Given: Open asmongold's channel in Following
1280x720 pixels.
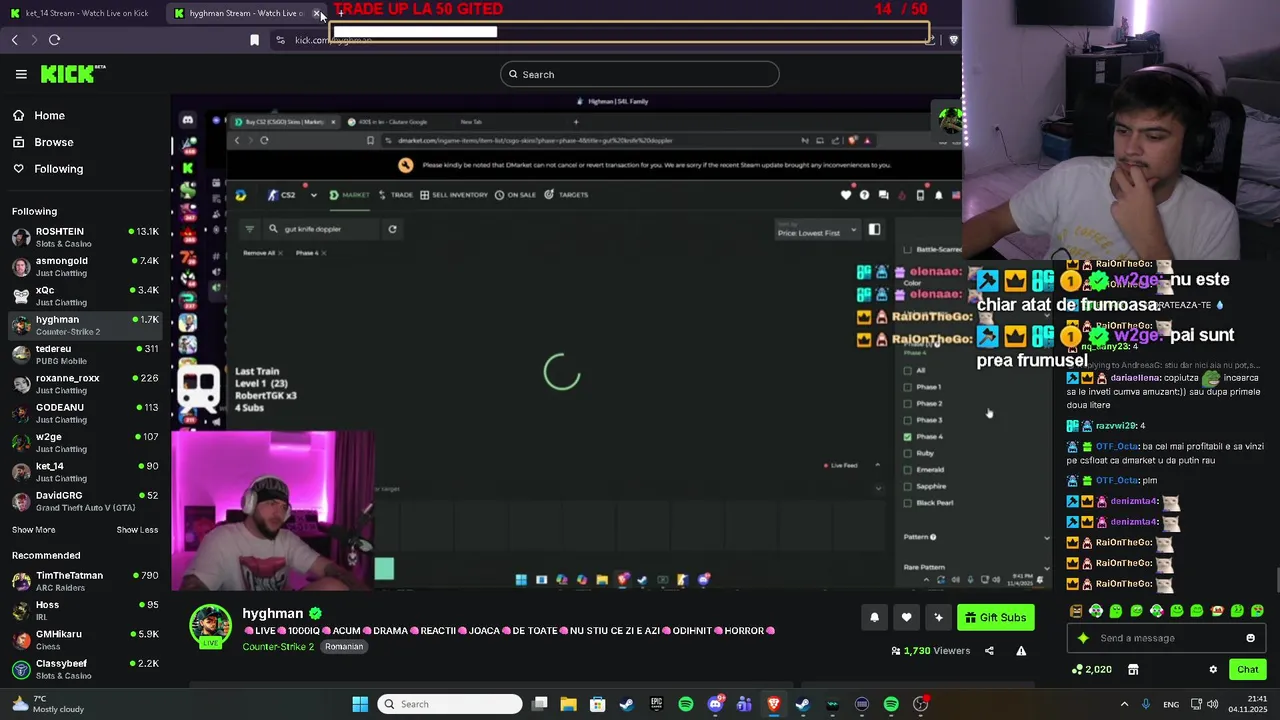Looking at the screenshot, I should (x=86, y=266).
